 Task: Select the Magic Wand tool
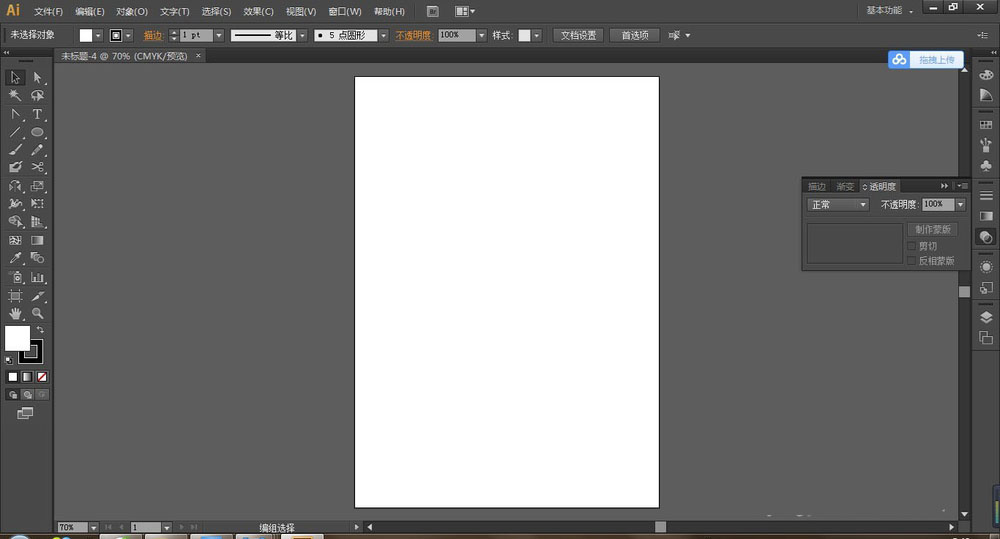point(15,96)
